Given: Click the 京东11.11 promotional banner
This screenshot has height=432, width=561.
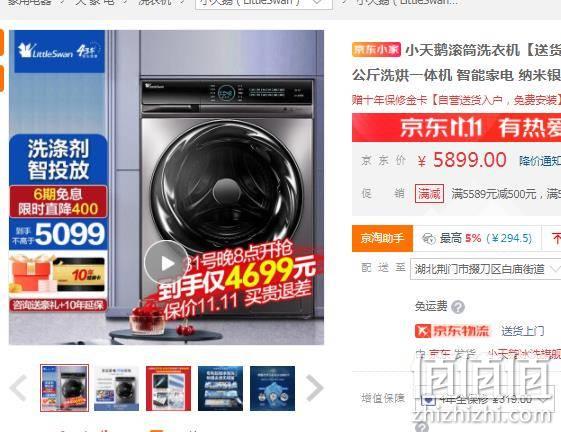Looking at the screenshot, I should [456, 128].
